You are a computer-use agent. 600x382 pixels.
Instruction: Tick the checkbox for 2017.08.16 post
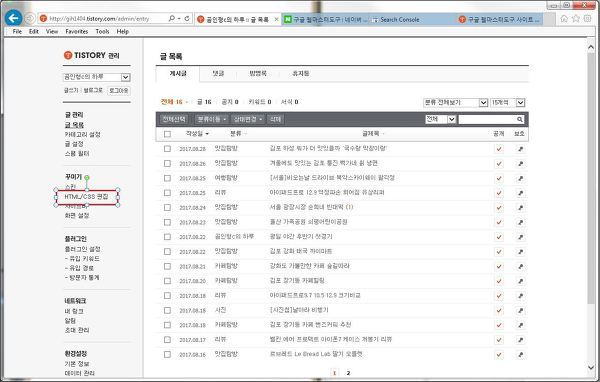167,354
